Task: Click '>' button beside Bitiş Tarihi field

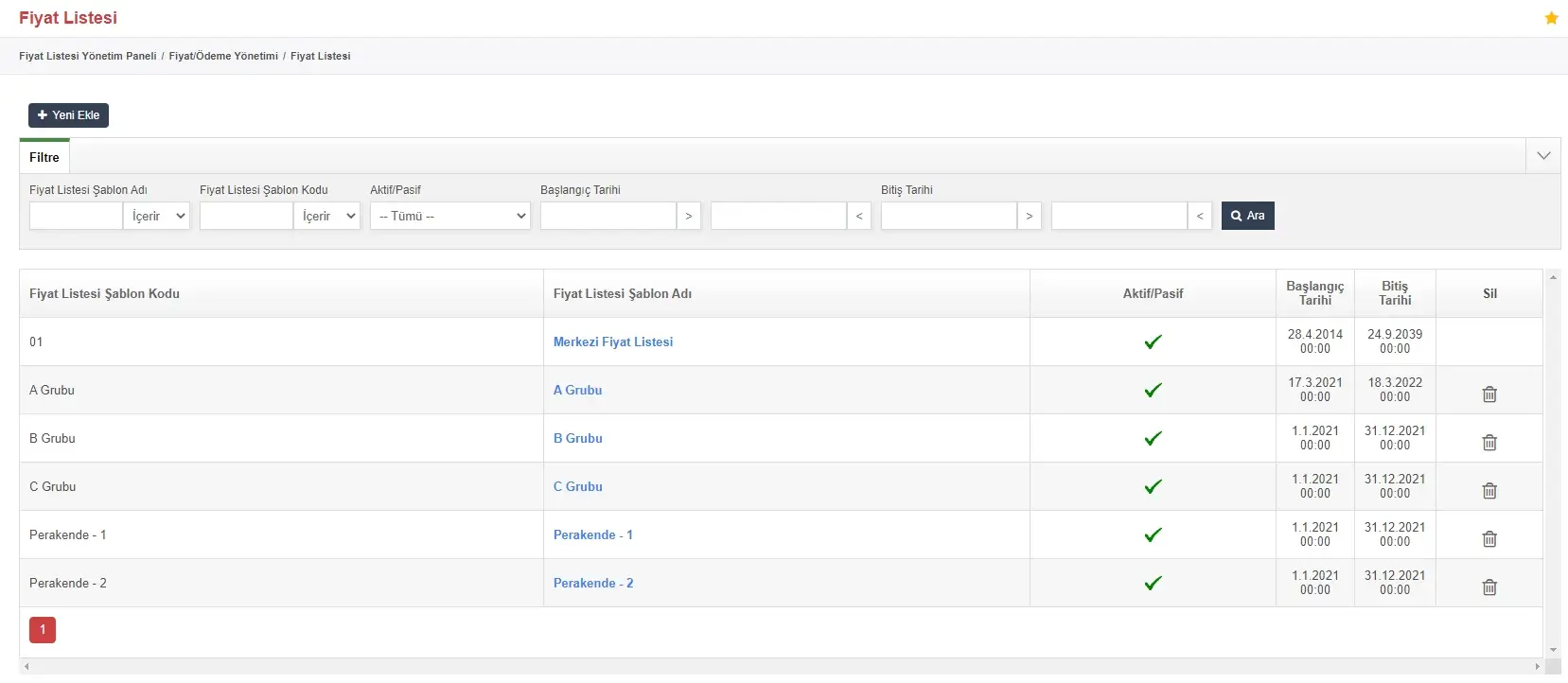Action: (x=1030, y=217)
